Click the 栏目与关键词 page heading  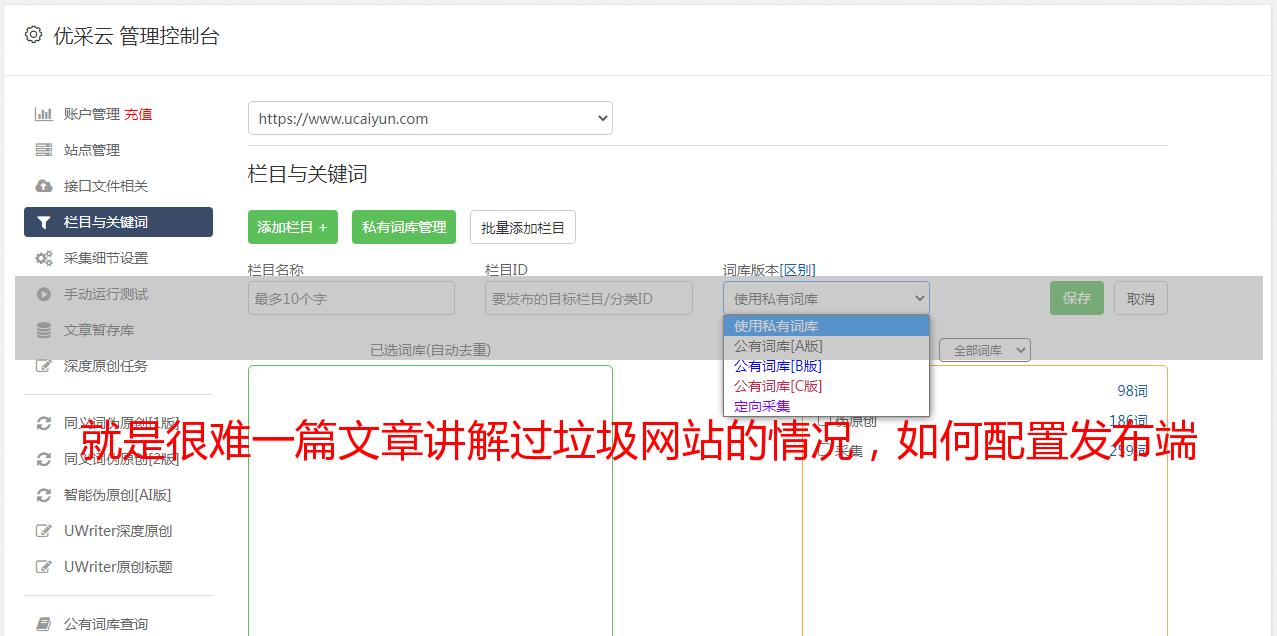click(308, 174)
